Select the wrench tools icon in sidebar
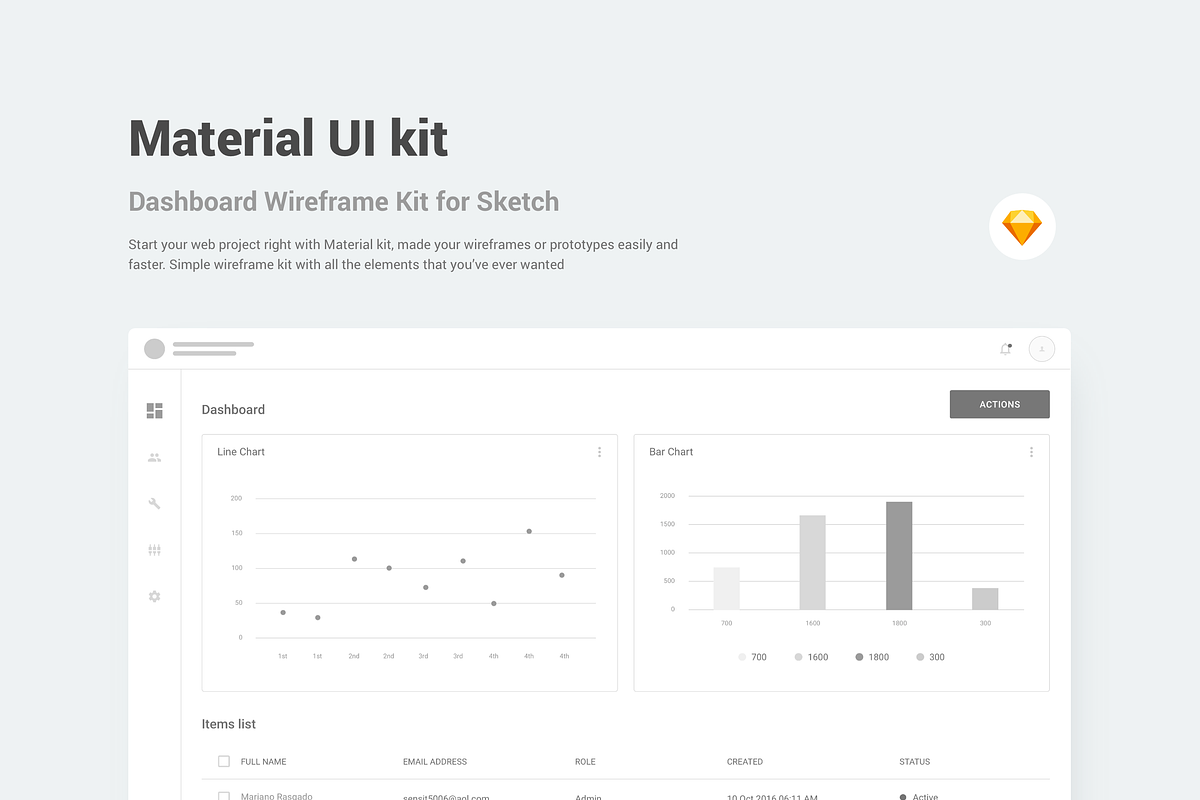Image resolution: width=1200 pixels, height=800 pixels. [x=154, y=503]
